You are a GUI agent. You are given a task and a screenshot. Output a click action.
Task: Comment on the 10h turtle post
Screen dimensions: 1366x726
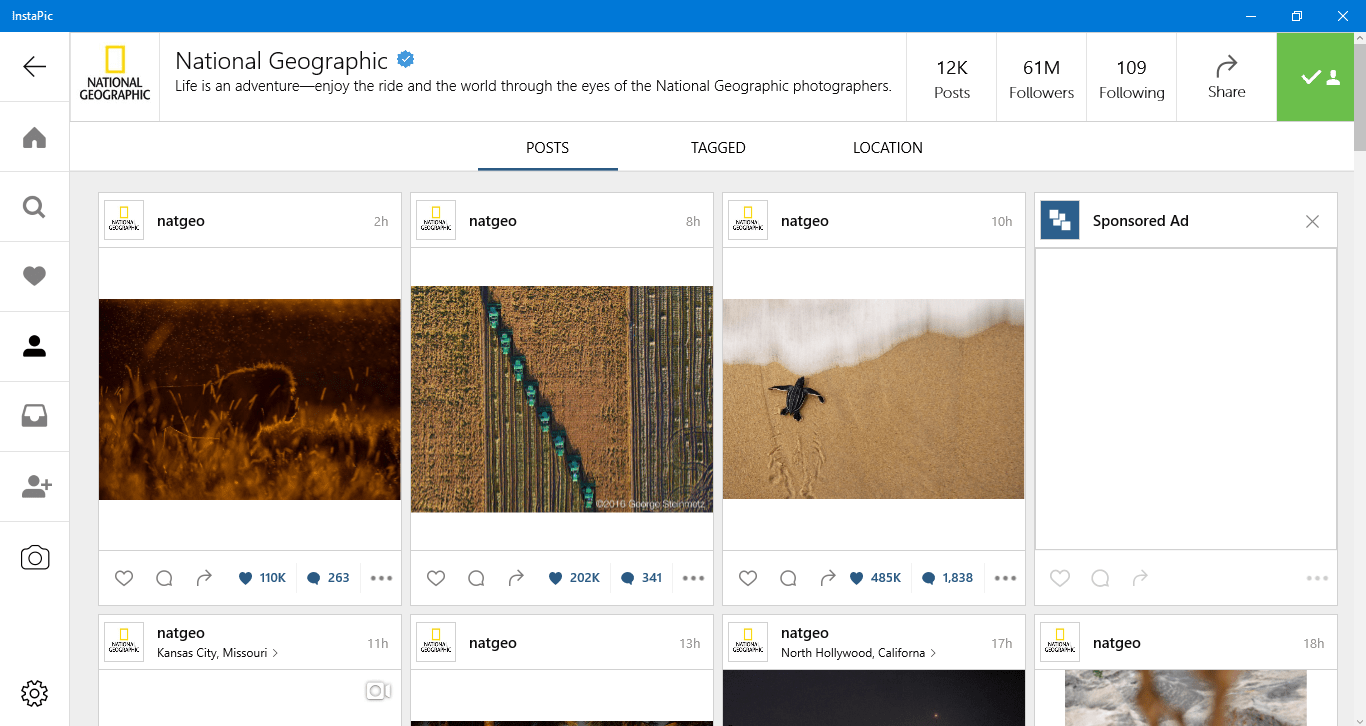[788, 578]
